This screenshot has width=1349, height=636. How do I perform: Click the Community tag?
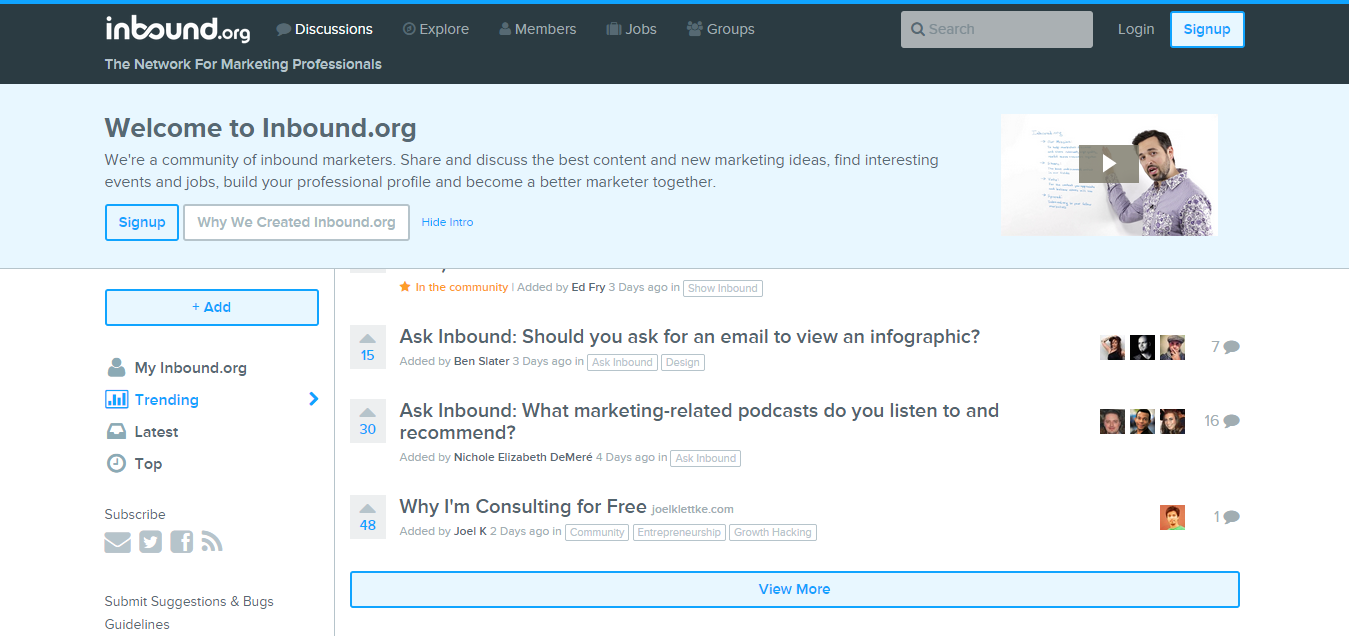pos(597,532)
